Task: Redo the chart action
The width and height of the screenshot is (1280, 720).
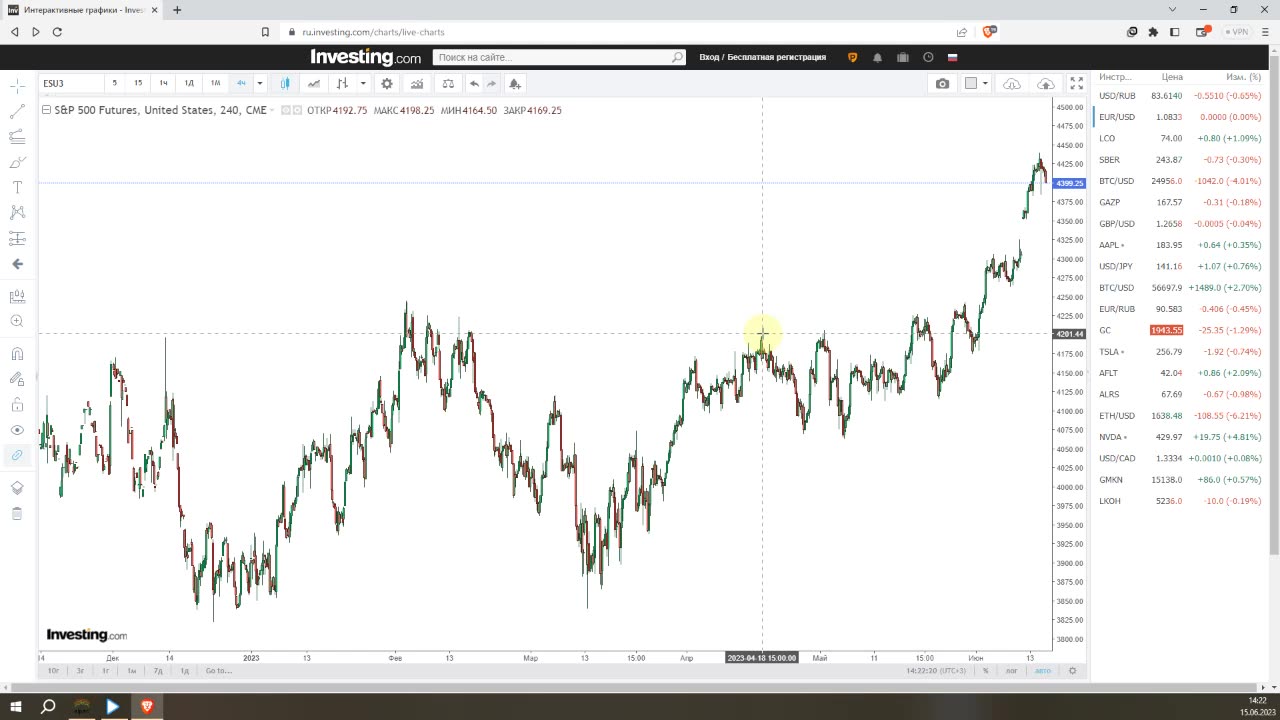Action: (491, 84)
